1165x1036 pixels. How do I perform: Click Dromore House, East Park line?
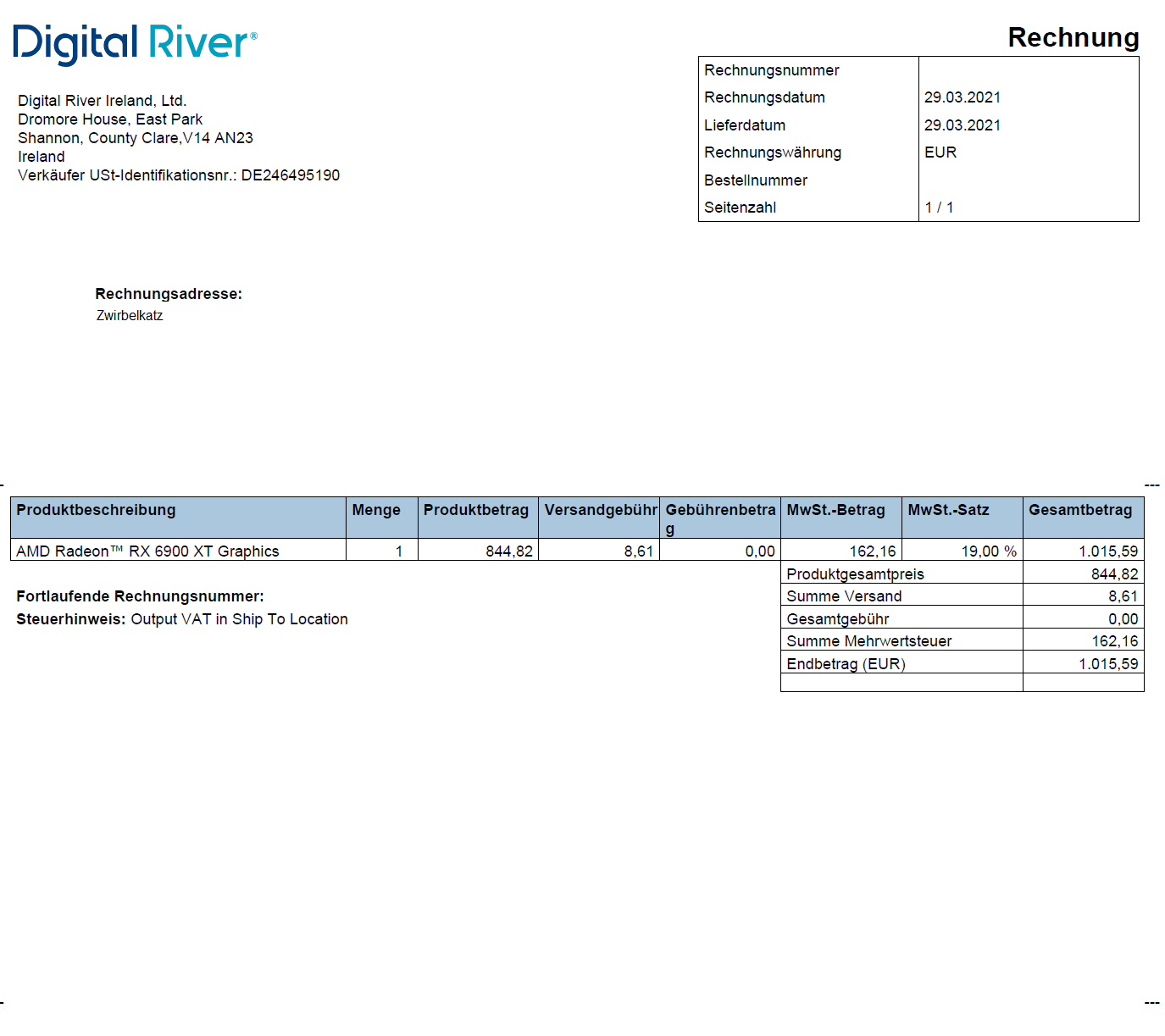[x=110, y=119]
